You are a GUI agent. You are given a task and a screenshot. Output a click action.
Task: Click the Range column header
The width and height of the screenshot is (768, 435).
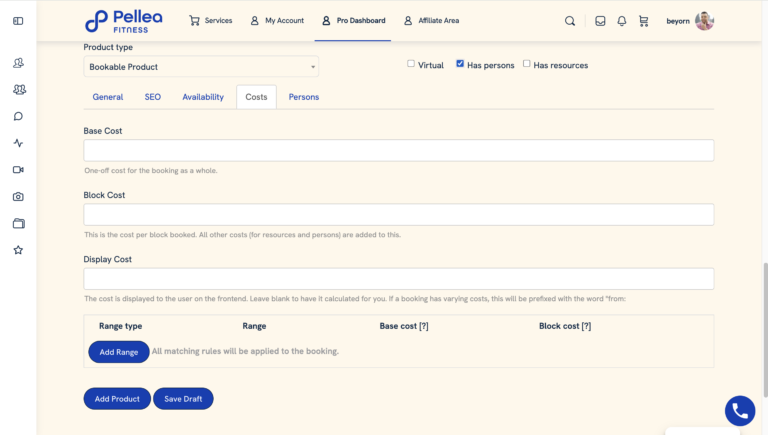pyautogui.click(x=254, y=326)
